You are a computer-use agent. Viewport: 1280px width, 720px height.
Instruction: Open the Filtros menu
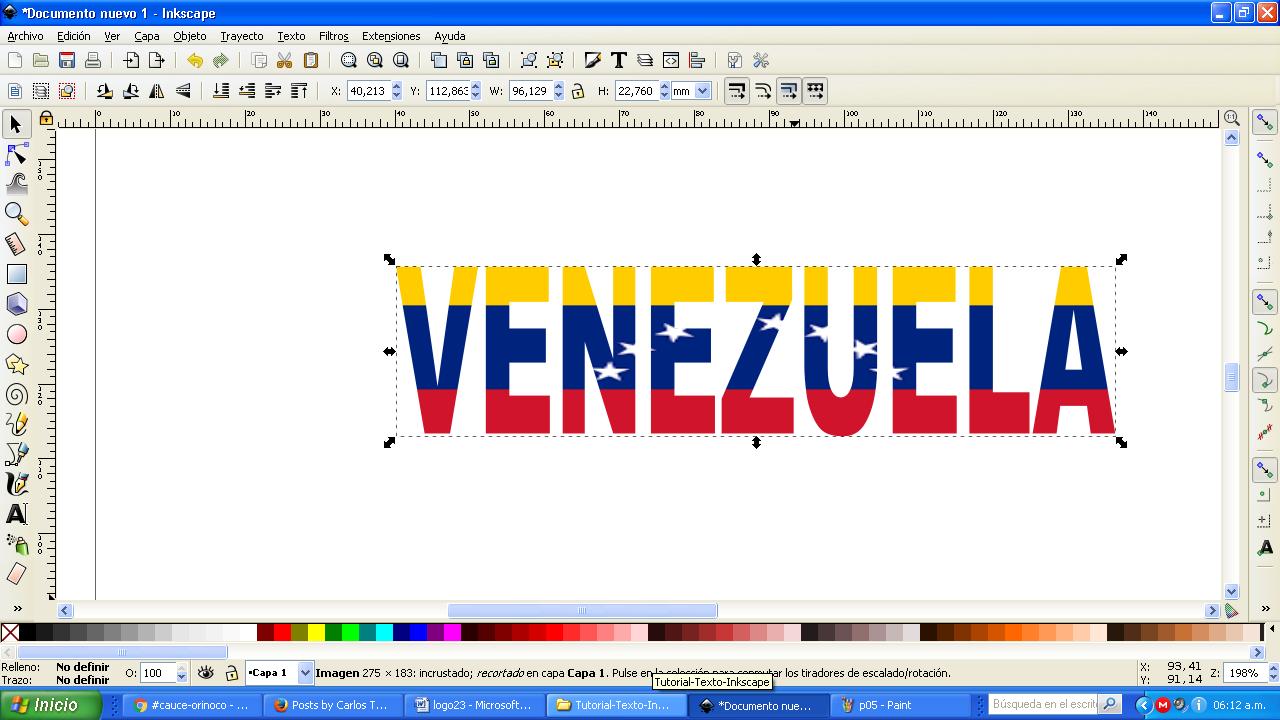click(334, 36)
